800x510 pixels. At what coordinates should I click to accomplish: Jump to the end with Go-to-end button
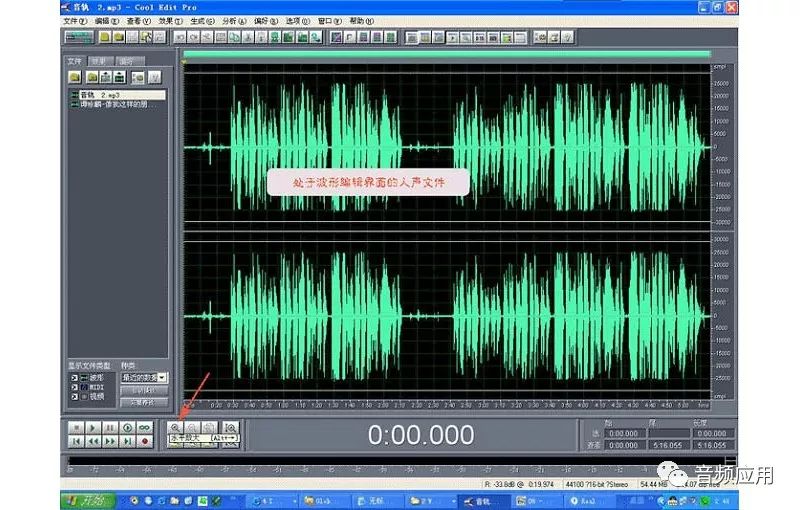pyautogui.click(x=128, y=442)
